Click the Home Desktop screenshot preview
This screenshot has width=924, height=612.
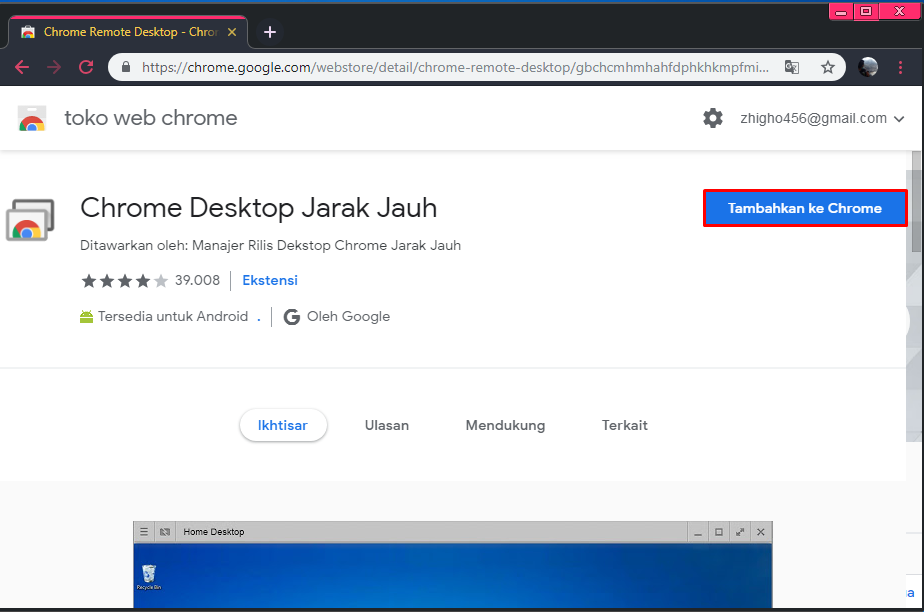453,564
